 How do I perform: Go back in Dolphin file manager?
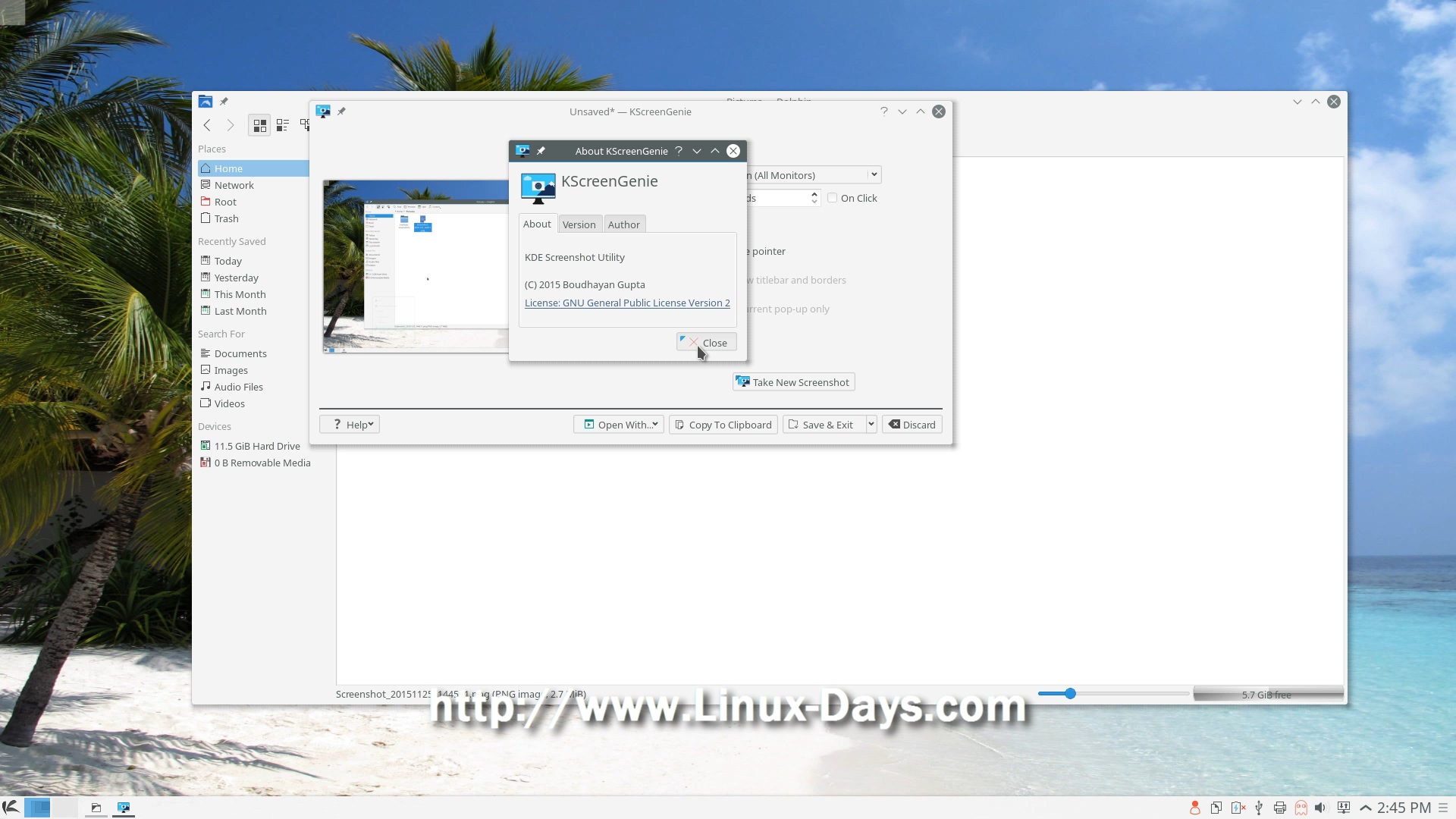pyautogui.click(x=207, y=125)
